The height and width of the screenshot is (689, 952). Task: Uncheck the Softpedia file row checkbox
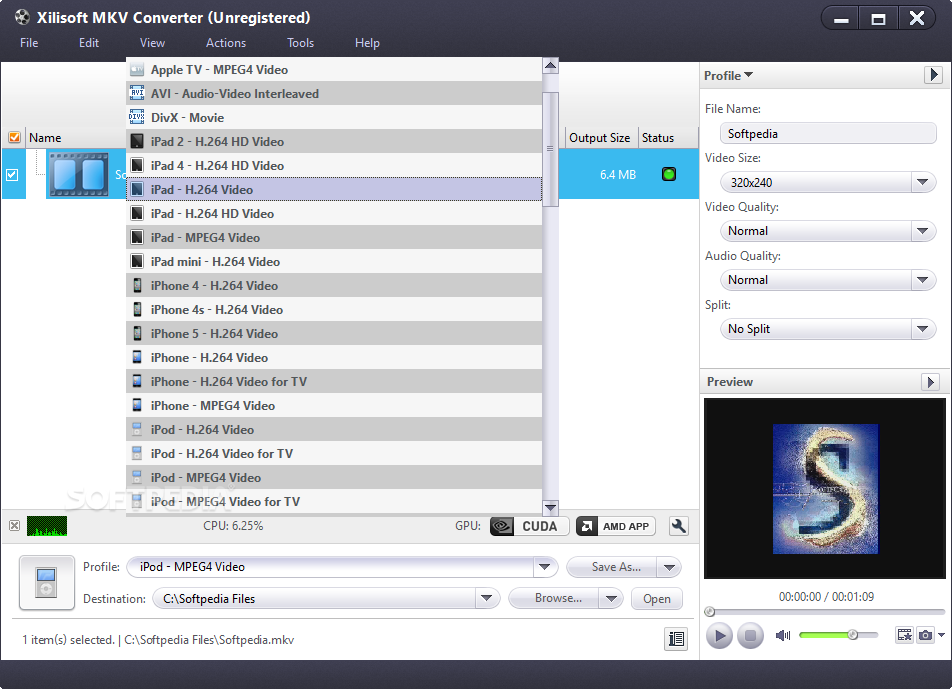tap(12, 175)
